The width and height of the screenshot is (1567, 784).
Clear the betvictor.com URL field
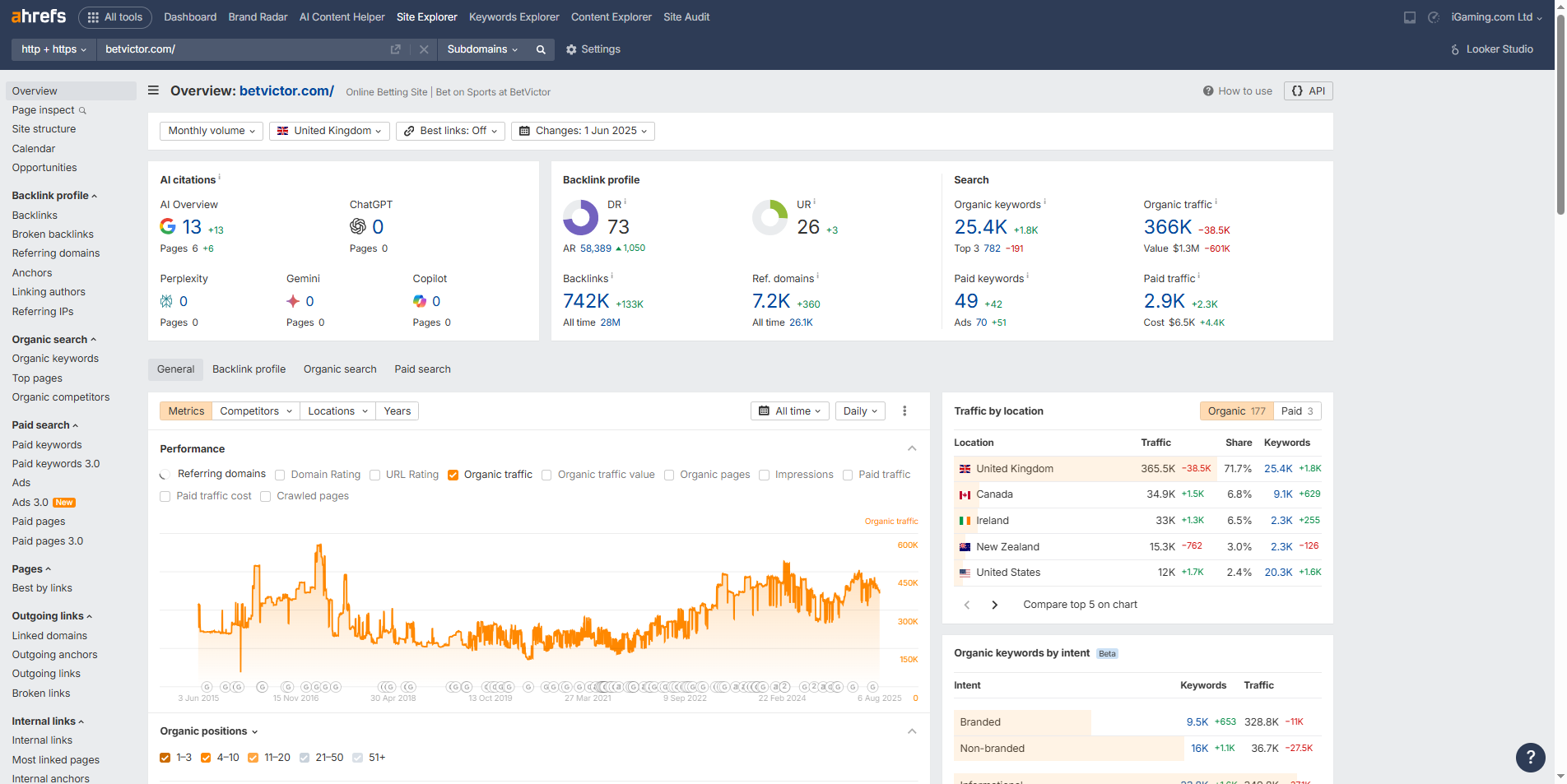(x=424, y=49)
